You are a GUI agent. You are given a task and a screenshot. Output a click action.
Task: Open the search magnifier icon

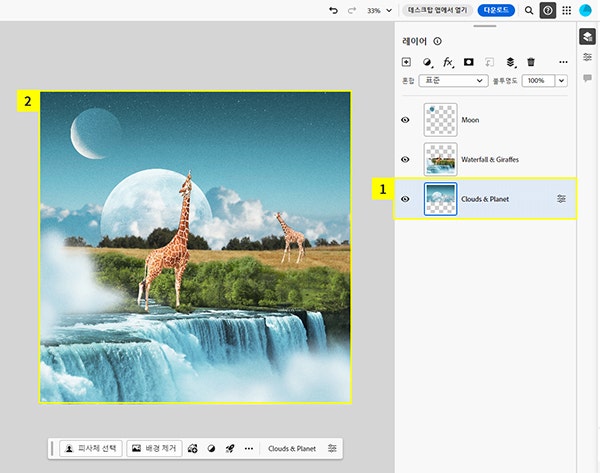pos(529,10)
